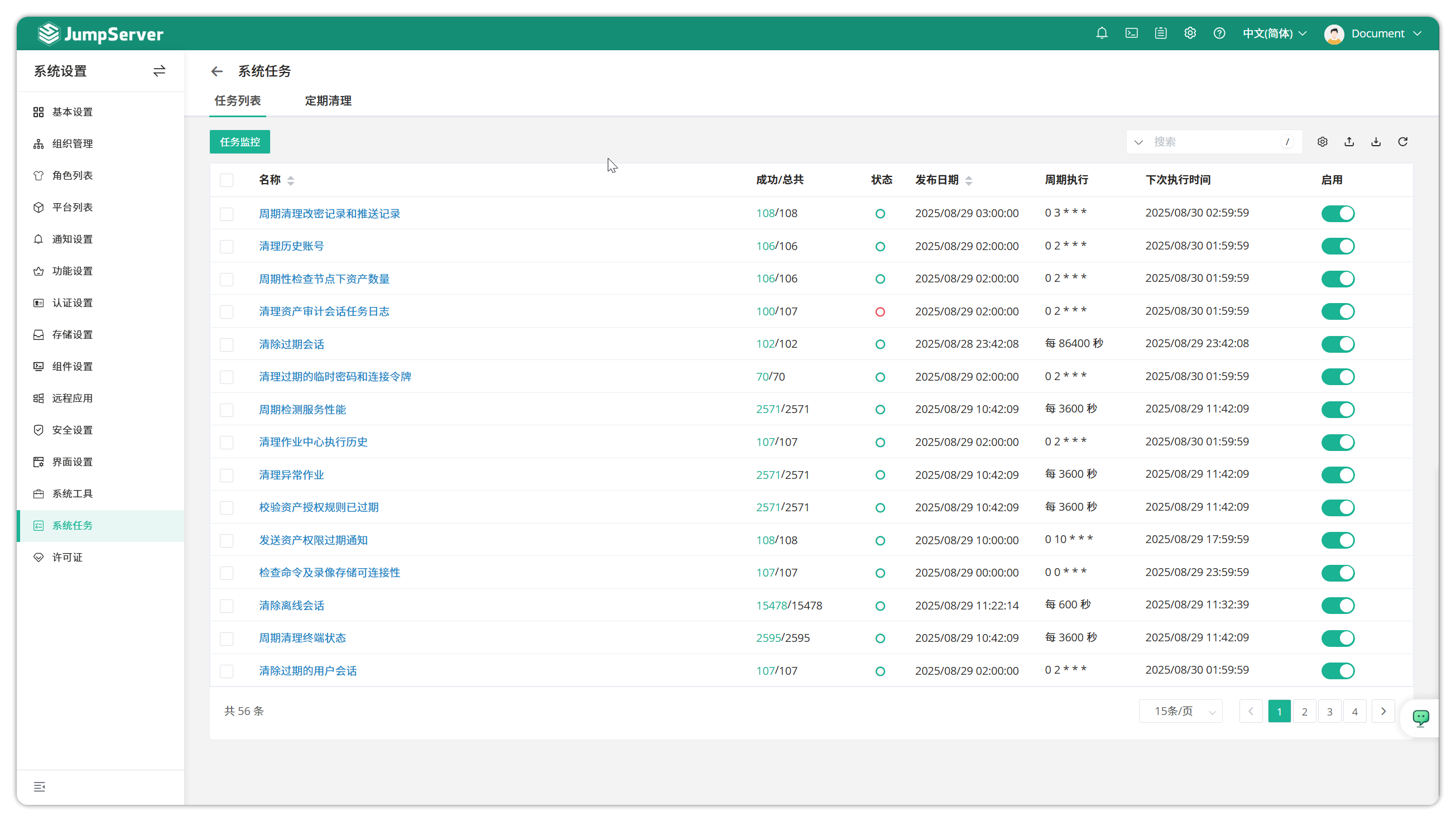Viewport: 1456px width, 816px height.
Task: Open the chat assistant bubble icon
Action: tap(1421, 718)
